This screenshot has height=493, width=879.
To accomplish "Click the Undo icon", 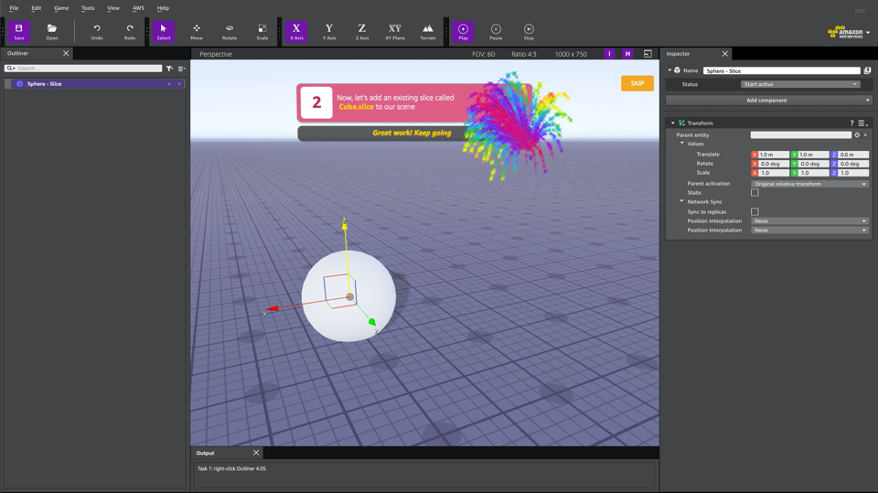I will (x=97, y=32).
